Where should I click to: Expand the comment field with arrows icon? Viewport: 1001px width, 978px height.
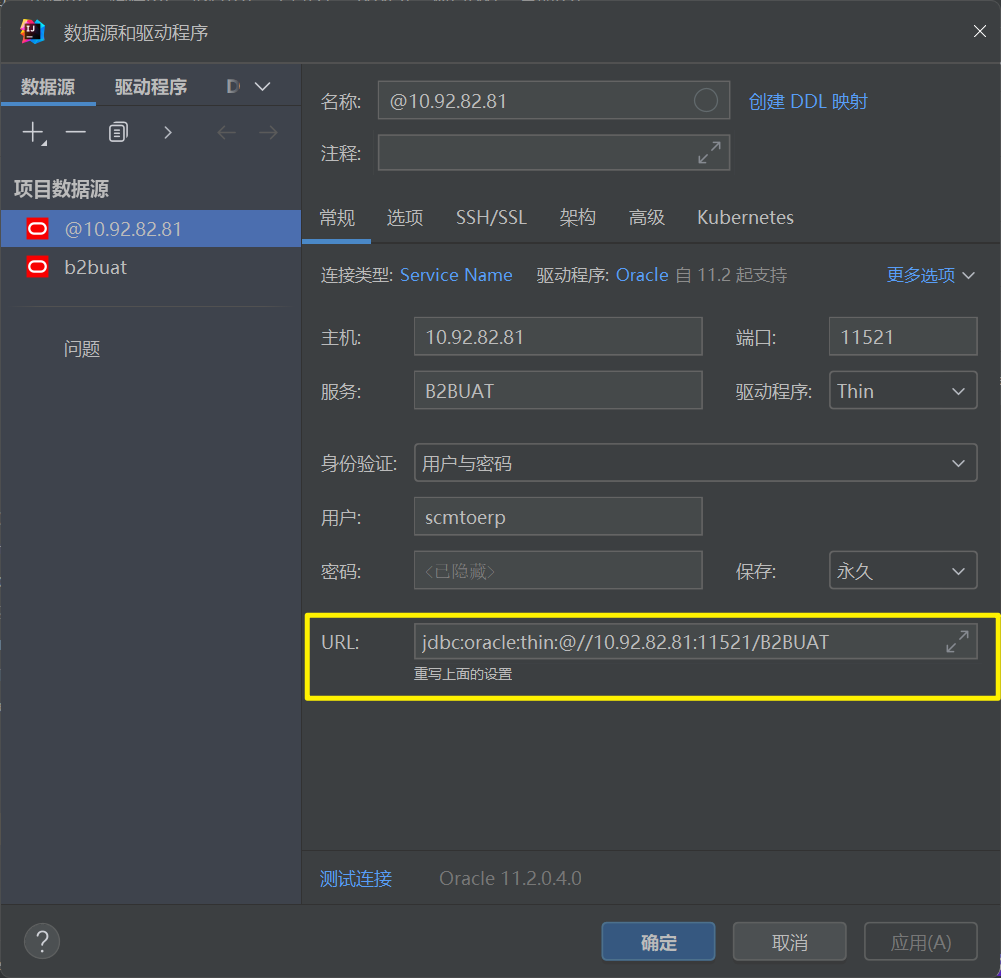(709, 153)
